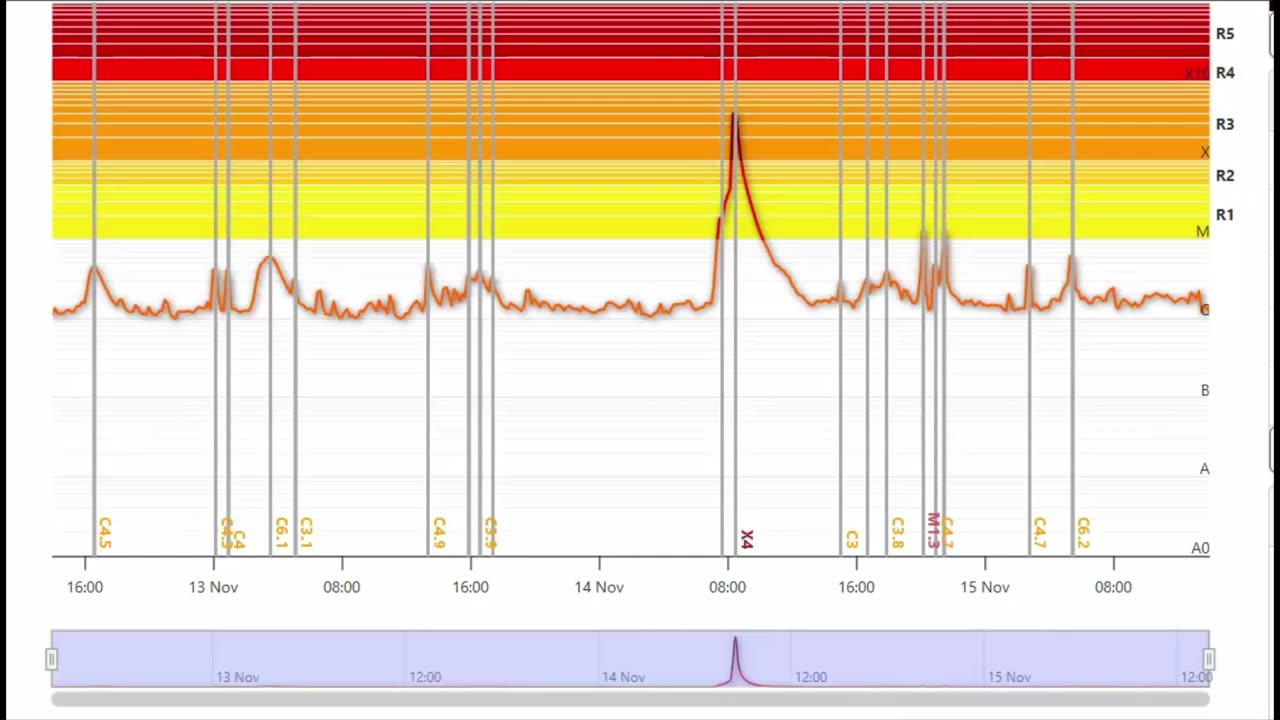Click the 15 Nov label in the navigator
This screenshot has width=1280, height=720.
tap(1009, 677)
